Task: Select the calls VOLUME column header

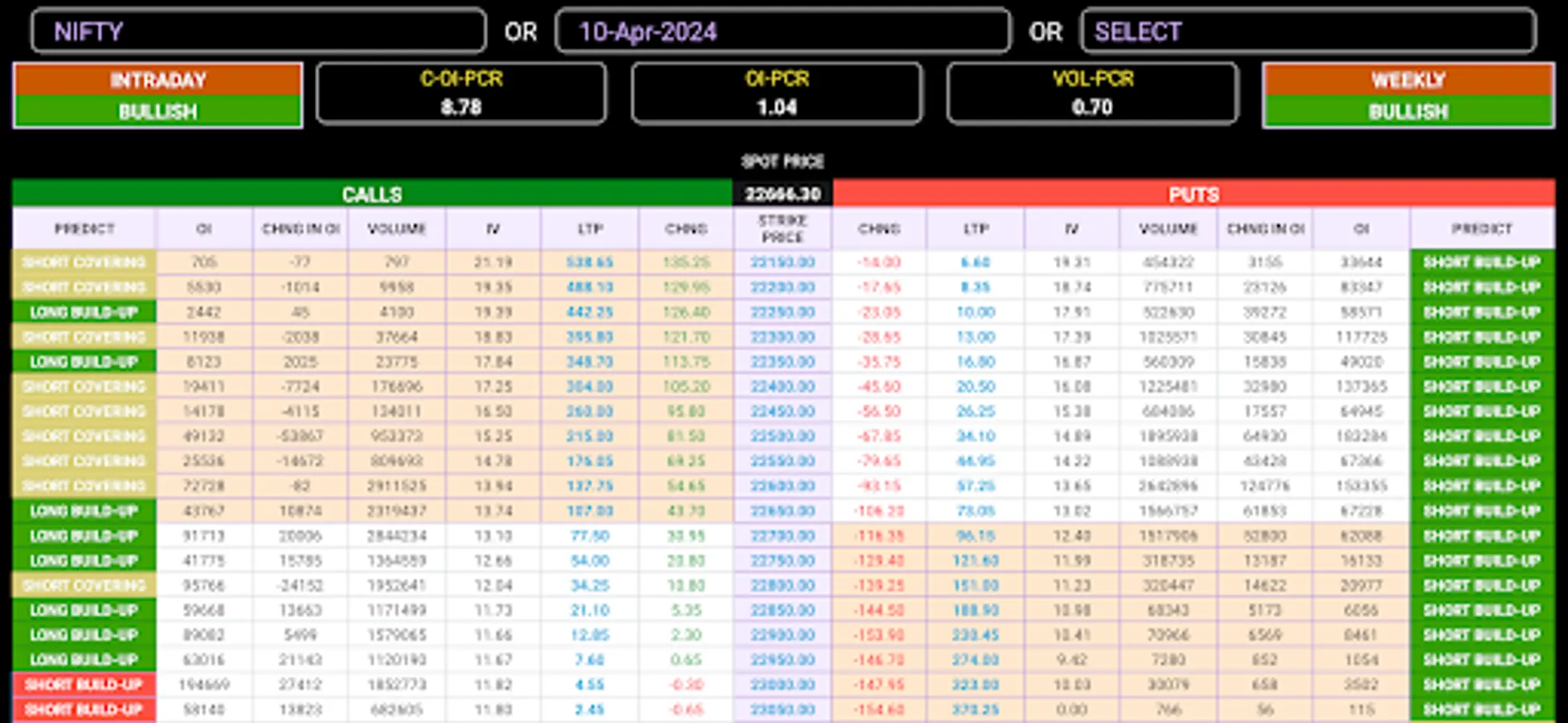Action: click(397, 227)
